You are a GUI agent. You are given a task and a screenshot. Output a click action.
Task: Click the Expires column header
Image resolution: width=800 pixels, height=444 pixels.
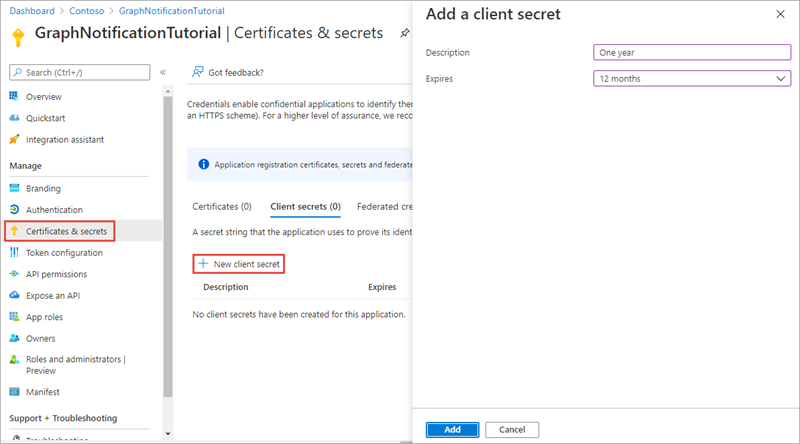coord(382,287)
